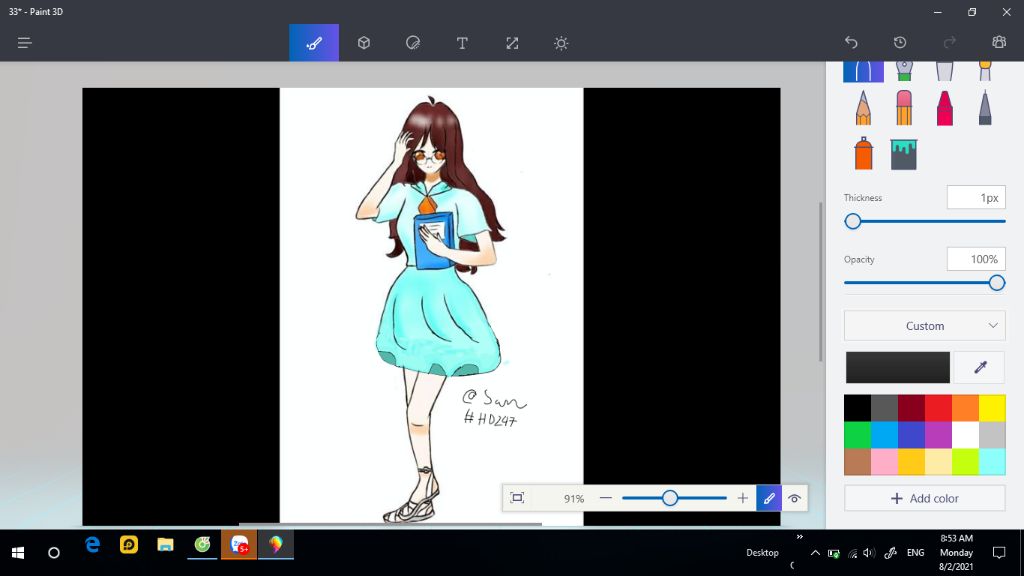Image resolution: width=1024 pixels, height=576 pixels.
Task: Toggle 3D view eye icon
Action: point(794,498)
